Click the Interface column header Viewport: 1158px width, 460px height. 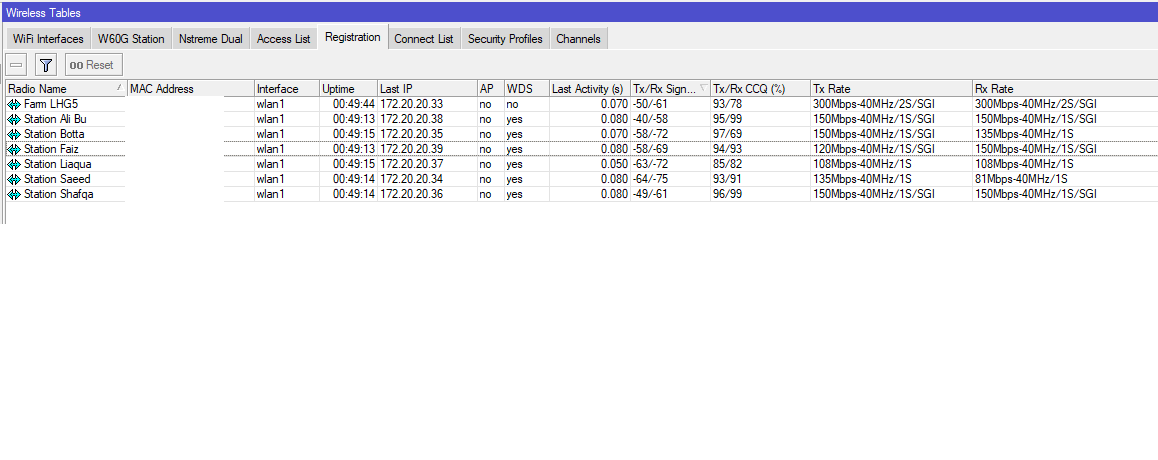(x=287, y=89)
